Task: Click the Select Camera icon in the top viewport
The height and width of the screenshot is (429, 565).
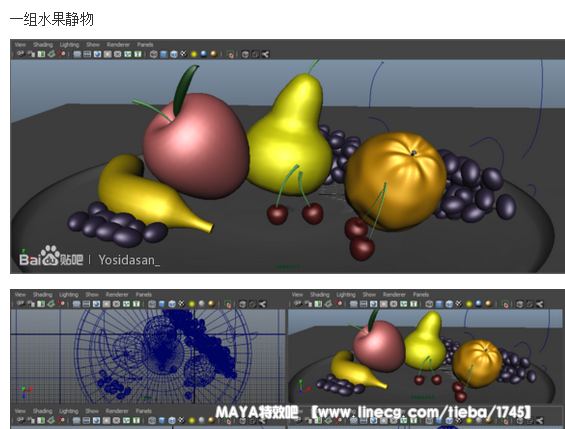Action: pos(21,54)
